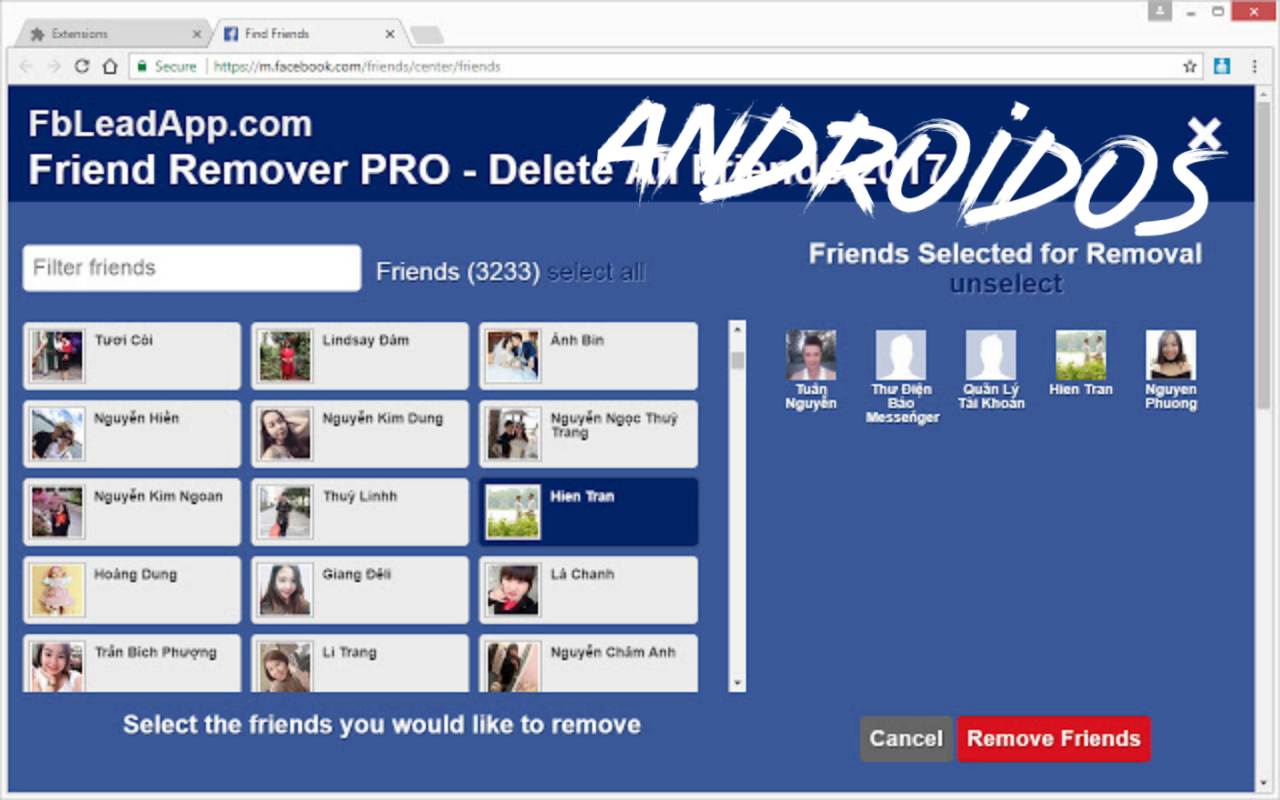1280x800 pixels.
Task: Select friend Là Chanh
Action: (x=588, y=590)
